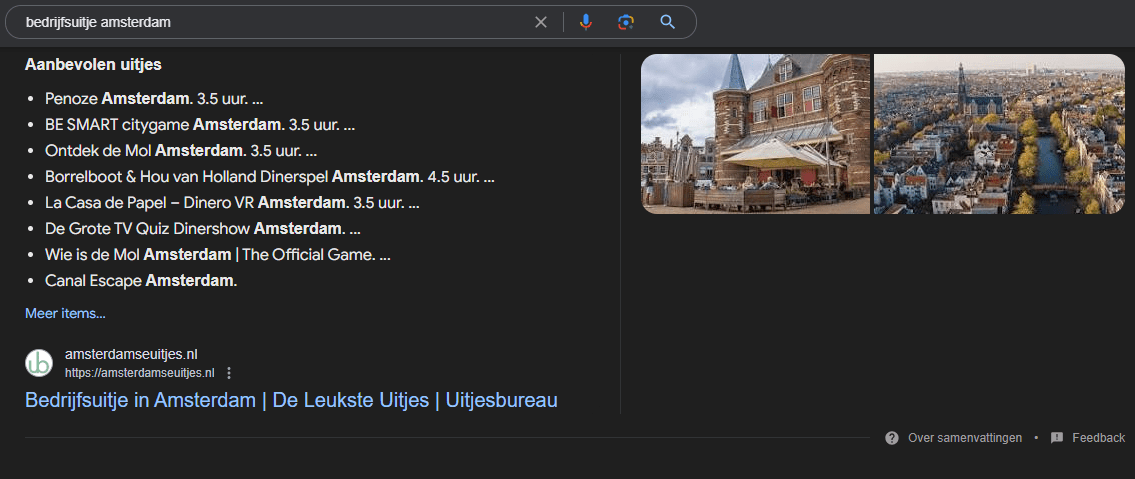The width and height of the screenshot is (1135, 479).
Task: Start voice search with microphone icon
Action: 586,22
